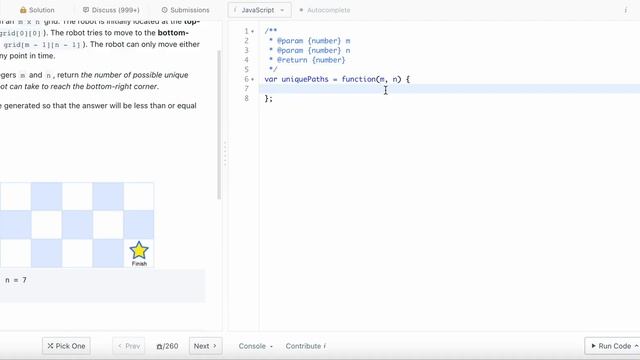Image resolution: width=640 pixels, height=360 pixels.
Task: Click the chat icon beside Discuss
Action: coord(86,10)
